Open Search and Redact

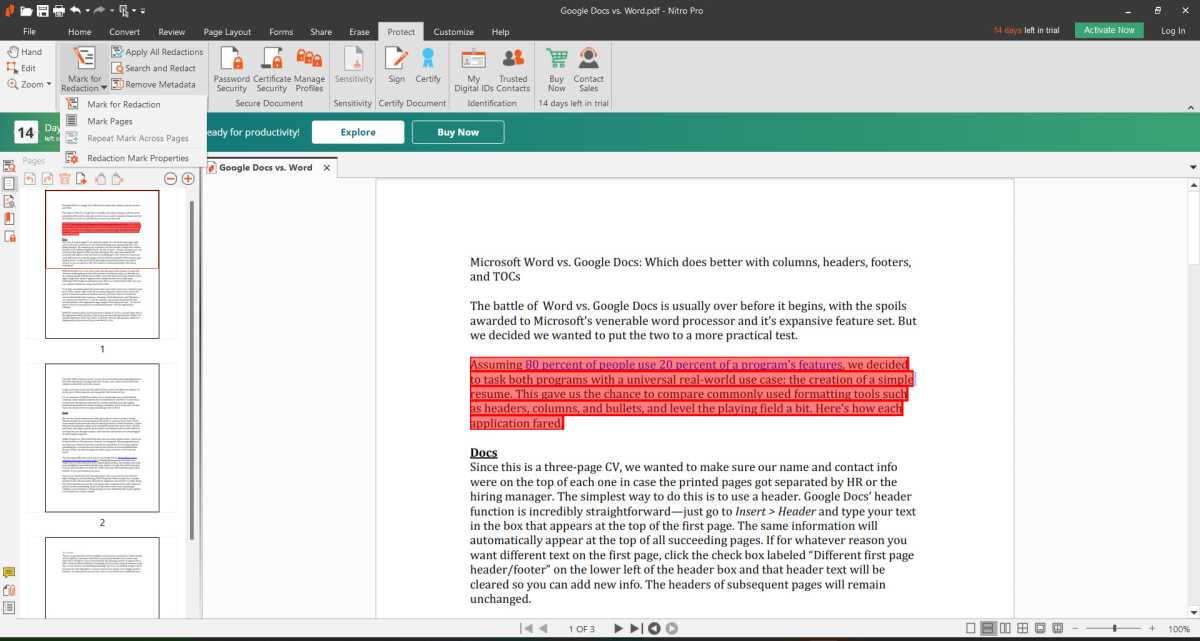click(x=153, y=68)
